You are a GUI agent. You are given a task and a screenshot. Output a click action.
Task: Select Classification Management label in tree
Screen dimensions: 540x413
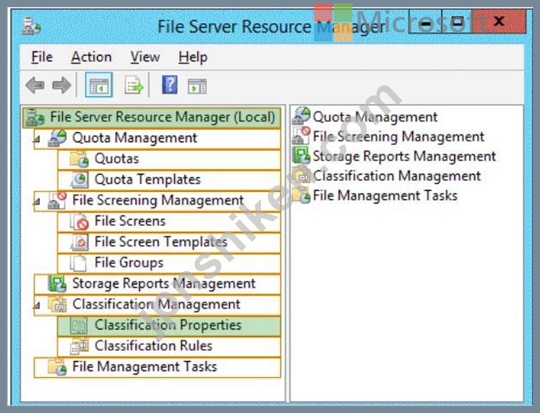click(156, 304)
